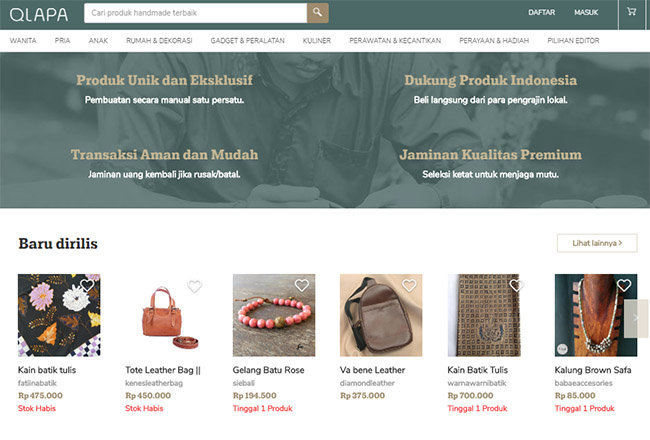This screenshot has width=650, height=440.
Task: Visit the siebali seller link
Action: [x=244, y=383]
